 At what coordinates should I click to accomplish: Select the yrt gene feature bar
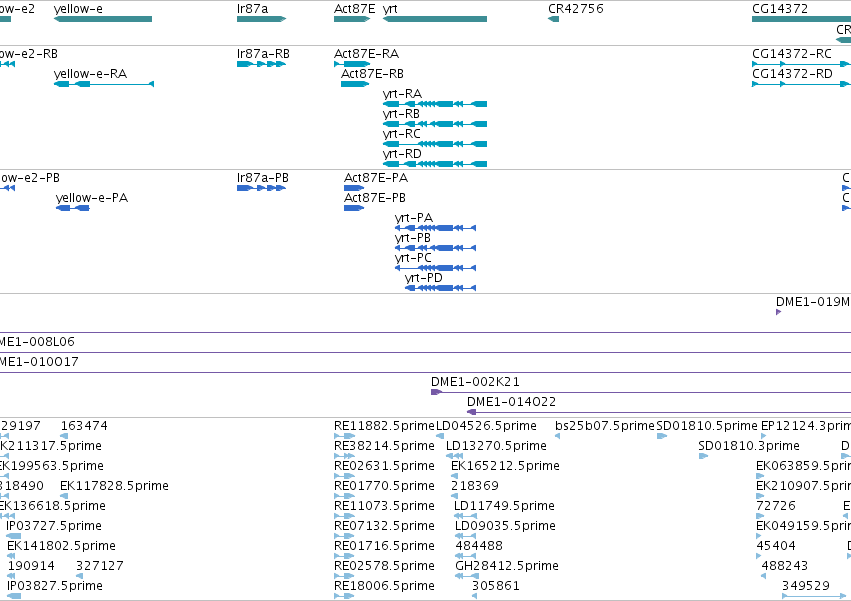435,19
